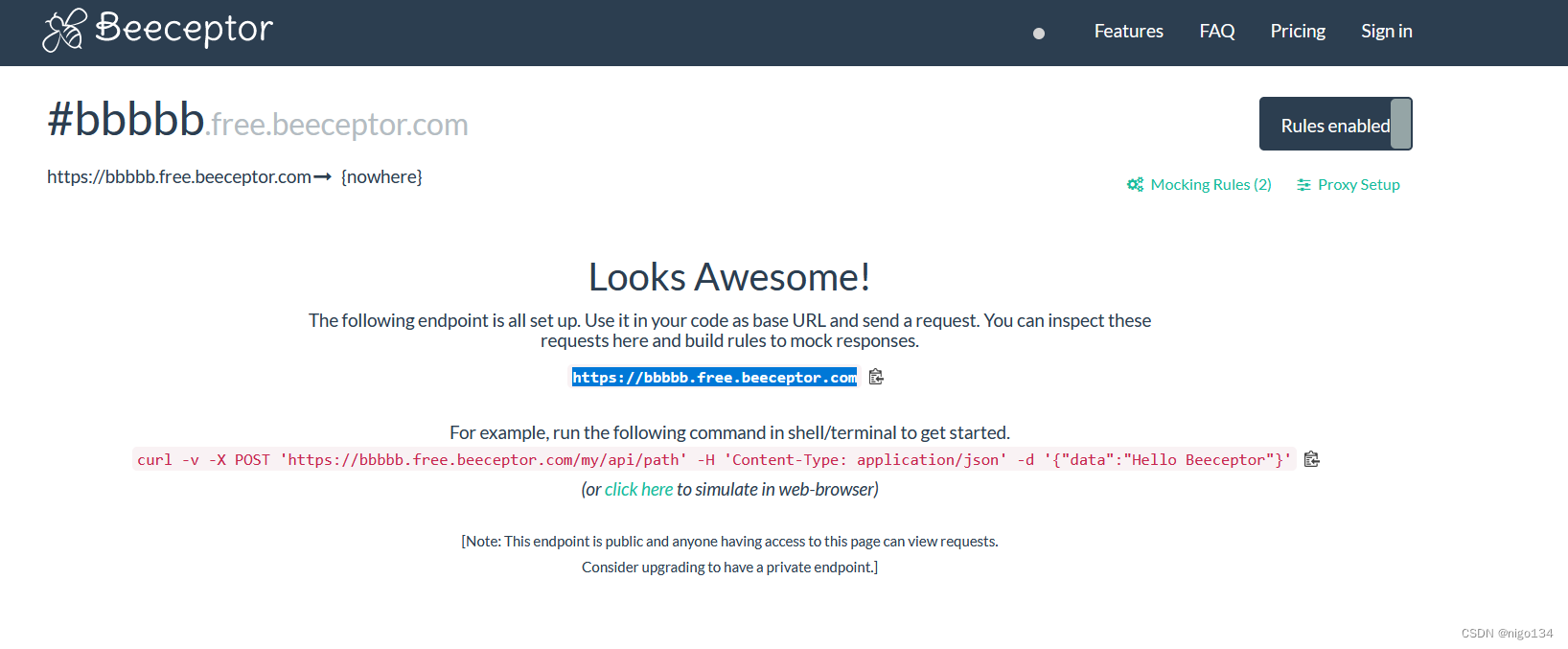The width and height of the screenshot is (1568, 649).
Task: Click the curl example command text
Action: pyautogui.click(x=714, y=460)
